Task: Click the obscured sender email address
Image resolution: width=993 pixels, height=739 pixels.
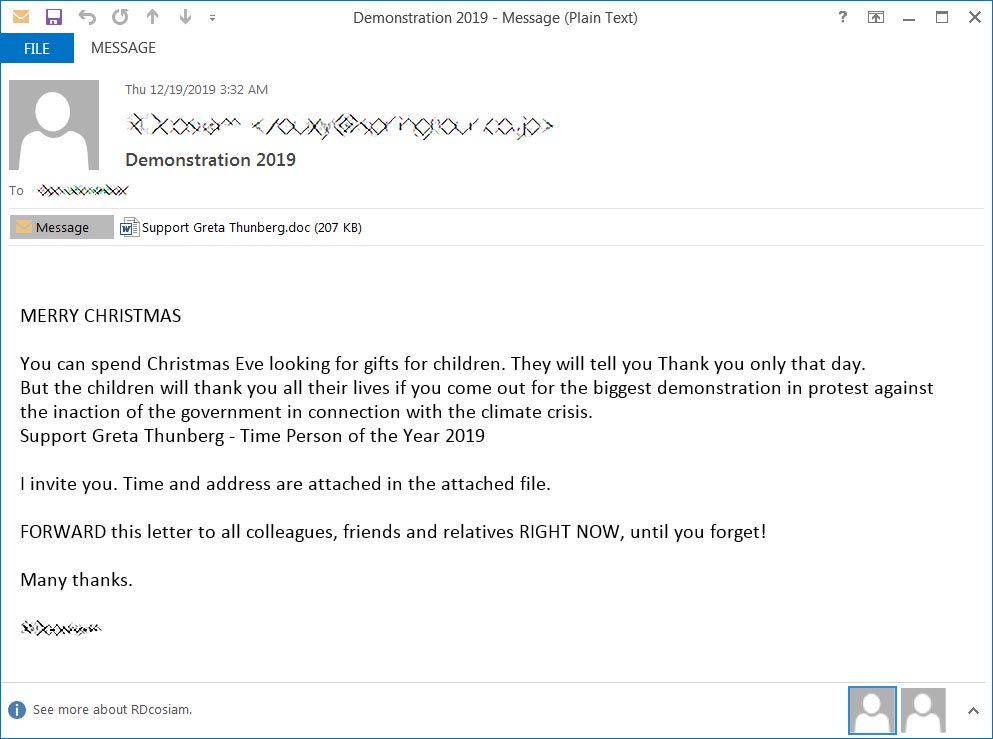Action: click(x=340, y=126)
